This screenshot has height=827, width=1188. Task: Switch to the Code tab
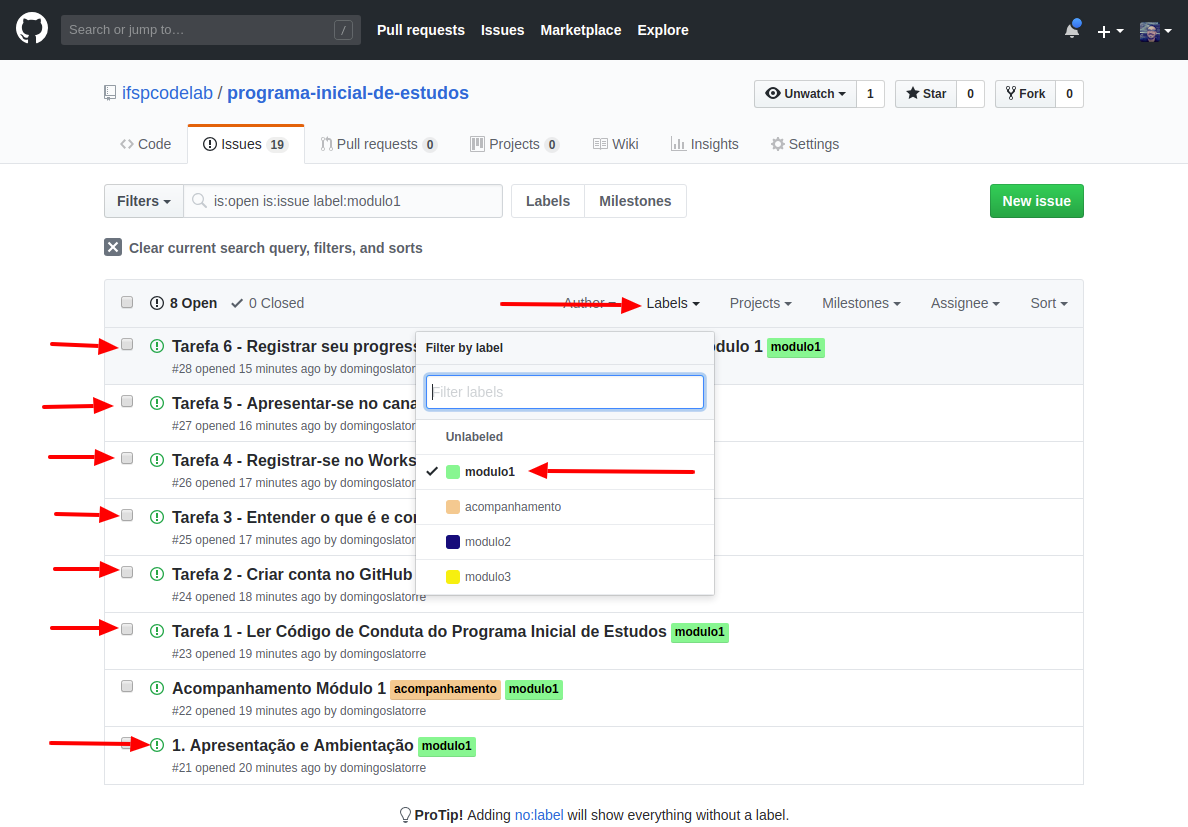click(145, 144)
